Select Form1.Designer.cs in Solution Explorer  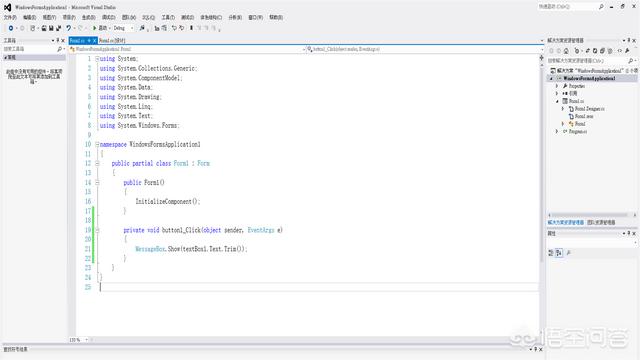click(x=589, y=109)
